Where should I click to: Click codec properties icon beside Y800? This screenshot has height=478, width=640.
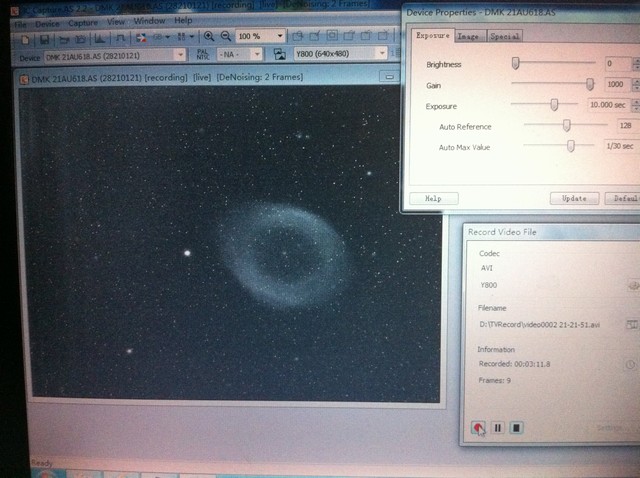tap(630, 285)
